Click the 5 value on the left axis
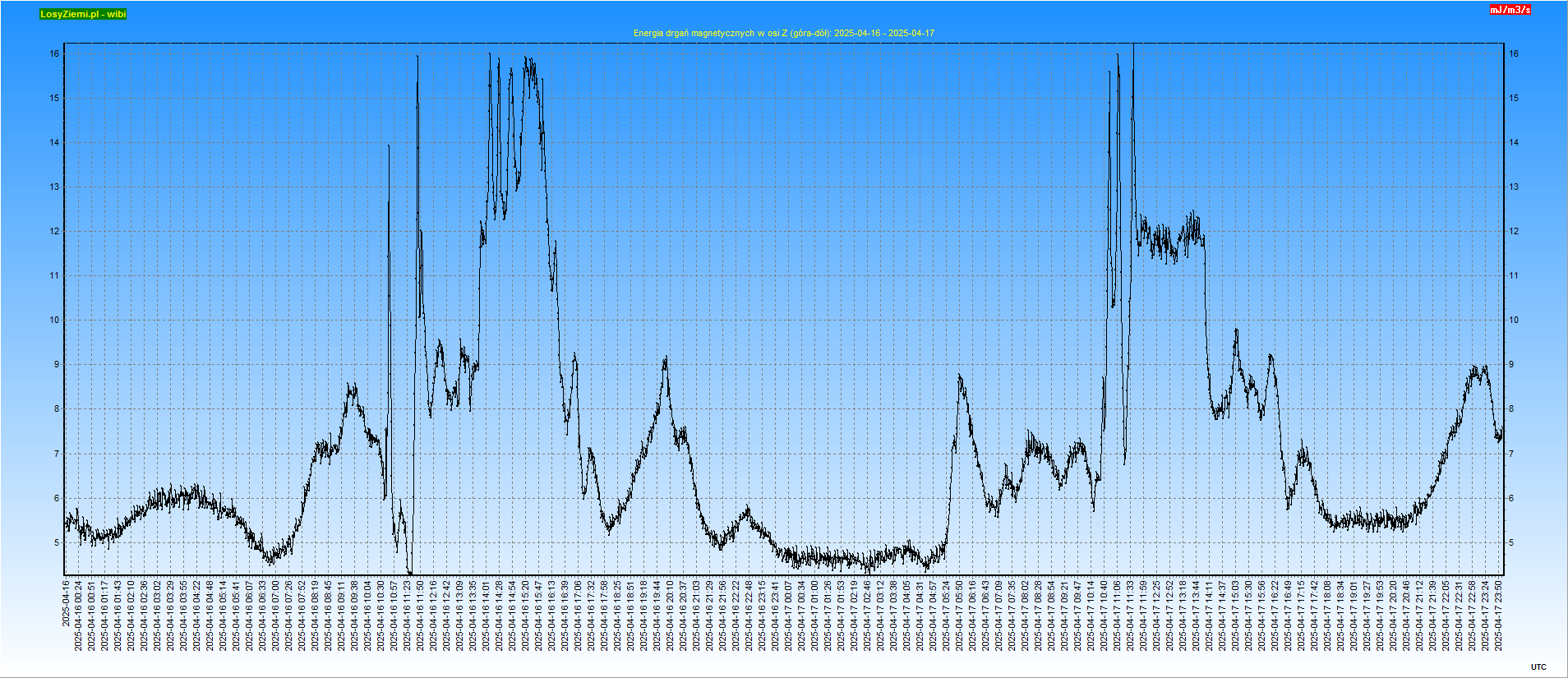1568x678 pixels. pyautogui.click(x=57, y=542)
